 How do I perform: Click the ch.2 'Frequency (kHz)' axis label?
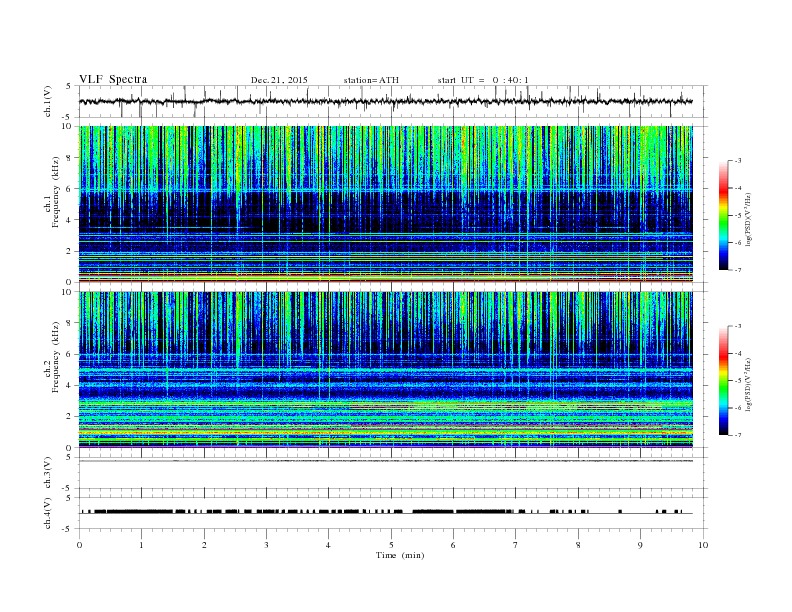(56, 358)
